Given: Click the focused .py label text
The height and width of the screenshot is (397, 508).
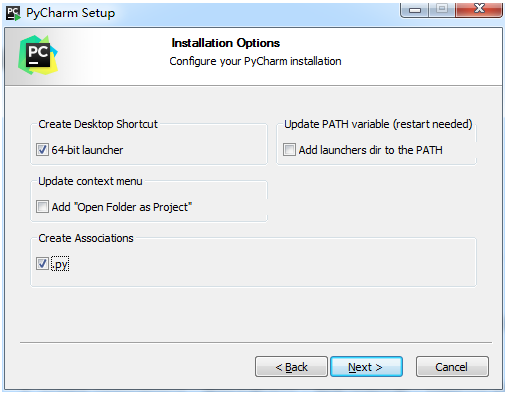Looking at the screenshot, I should [x=60, y=264].
